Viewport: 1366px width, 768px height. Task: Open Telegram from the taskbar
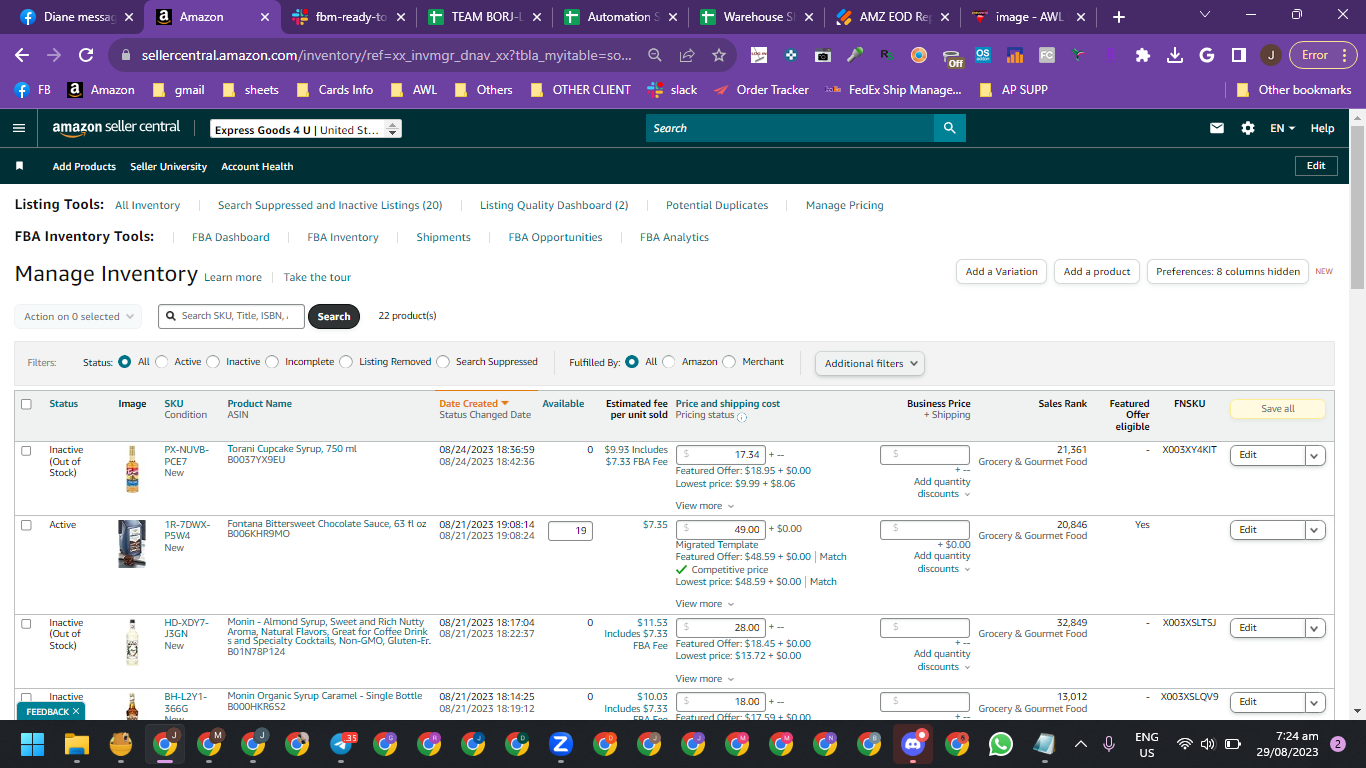[342, 744]
